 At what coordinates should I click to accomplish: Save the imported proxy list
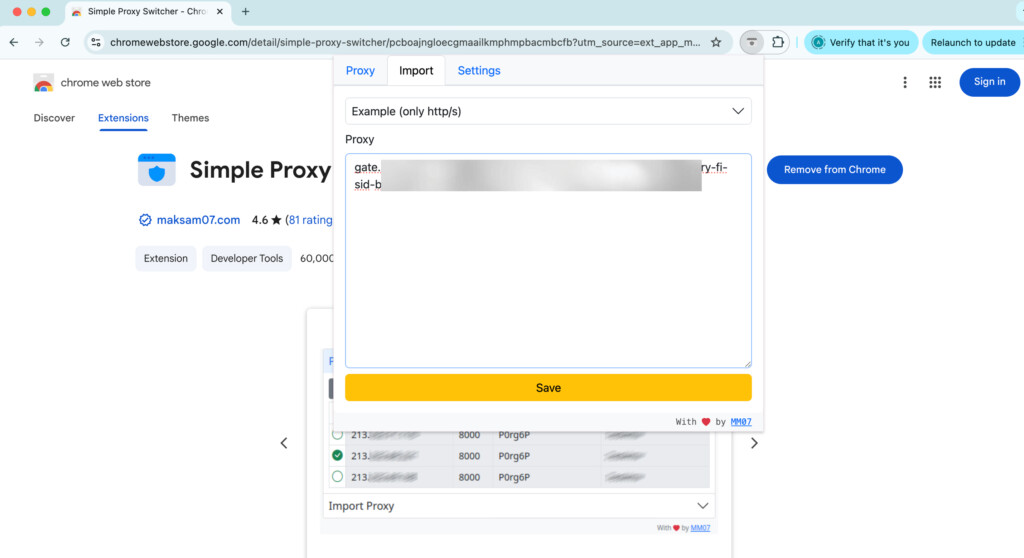point(548,387)
